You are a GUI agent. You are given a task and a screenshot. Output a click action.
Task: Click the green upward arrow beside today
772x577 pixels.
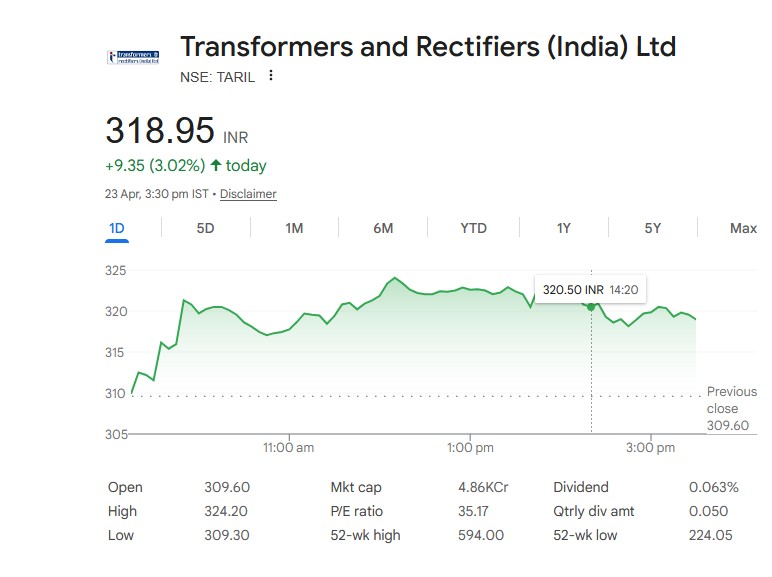tap(215, 165)
